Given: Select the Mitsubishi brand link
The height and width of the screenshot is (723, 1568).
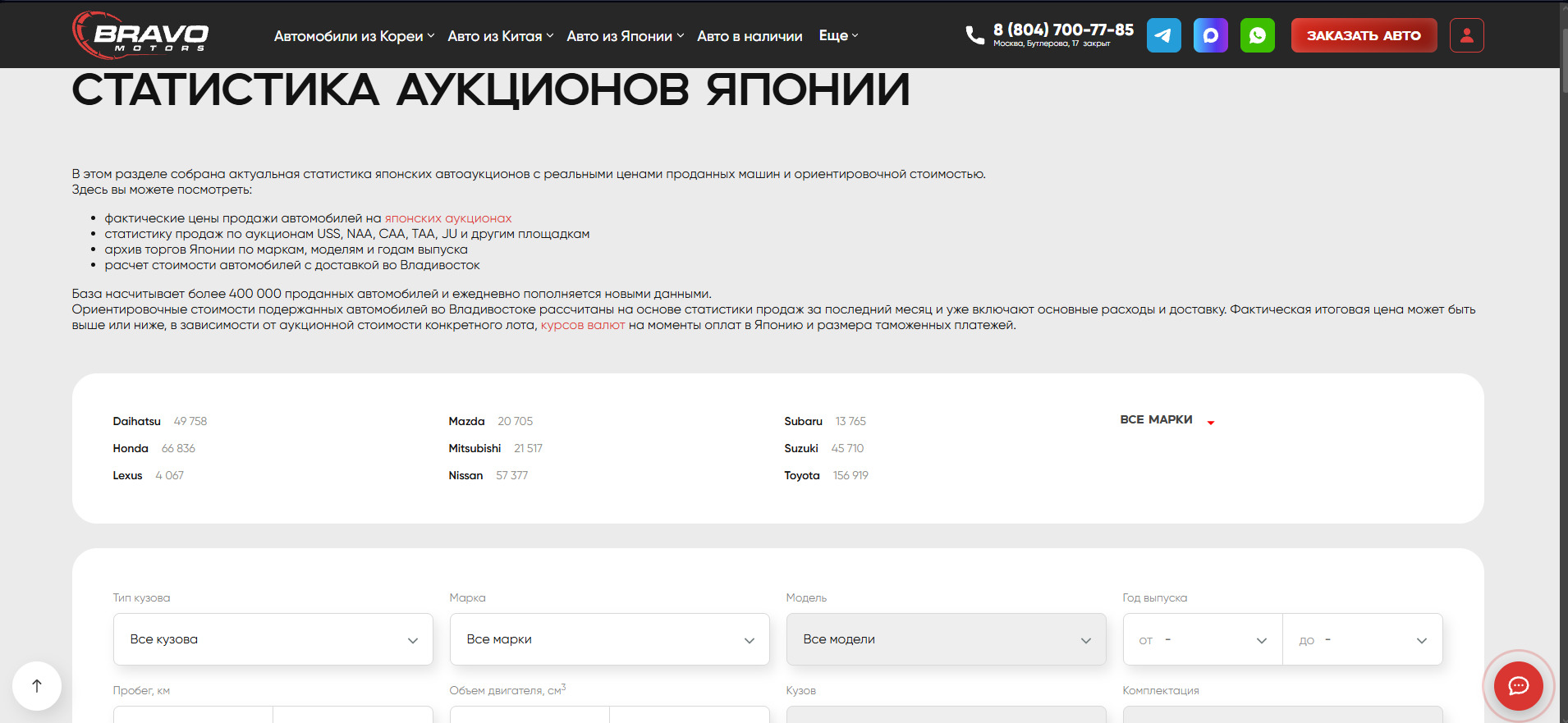Looking at the screenshot, I should point(475,448).
